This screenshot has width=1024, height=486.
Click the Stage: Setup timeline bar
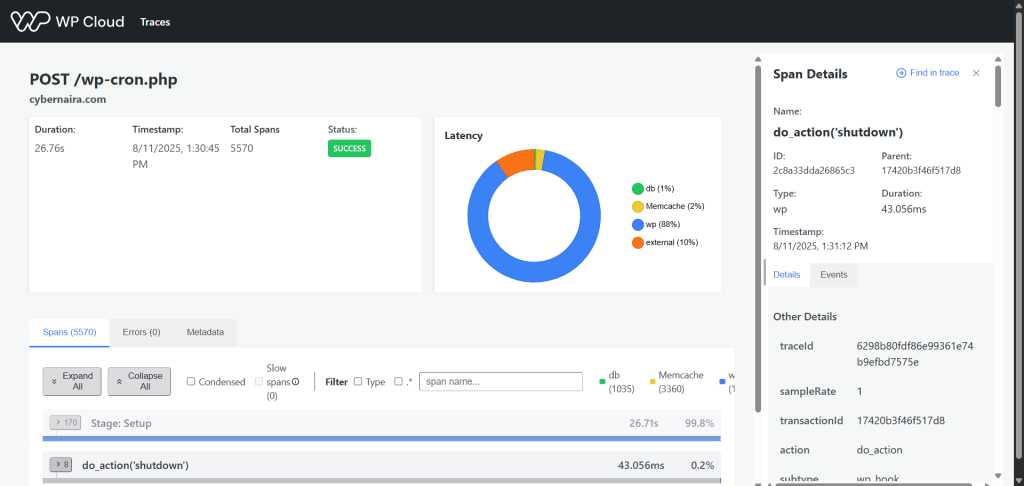[x=381, y=438]
